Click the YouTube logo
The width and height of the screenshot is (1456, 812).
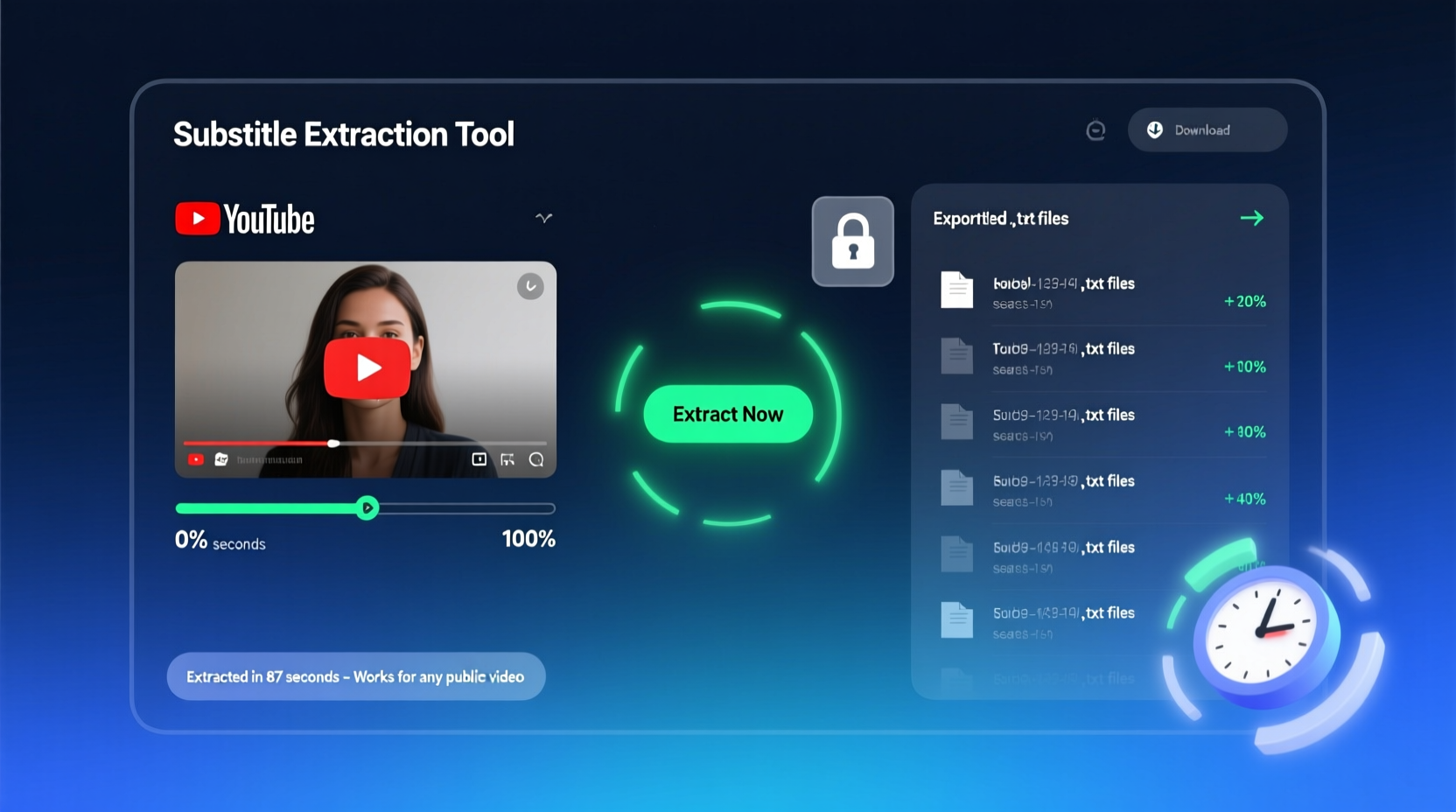click(x=245, y=219)
